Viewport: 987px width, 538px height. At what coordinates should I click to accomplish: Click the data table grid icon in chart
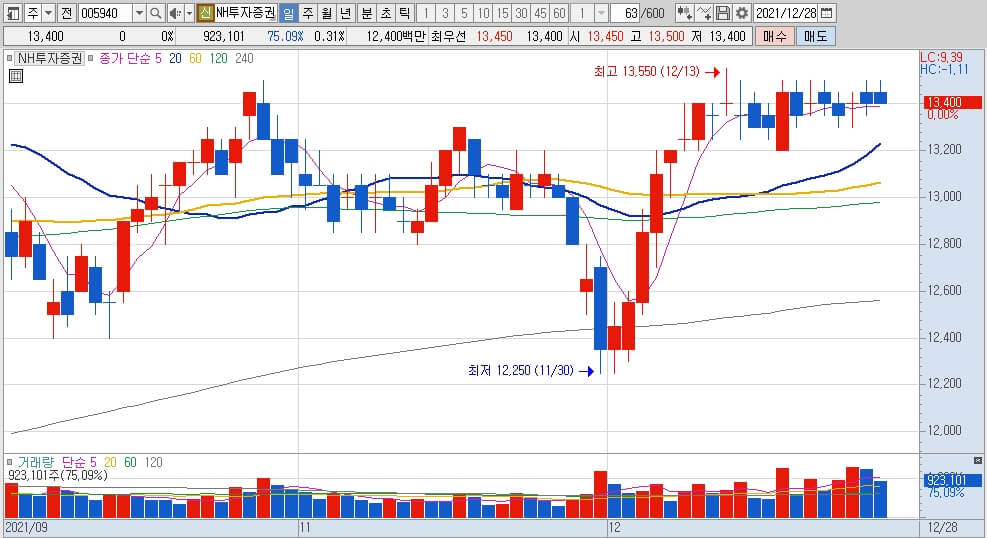16,77
